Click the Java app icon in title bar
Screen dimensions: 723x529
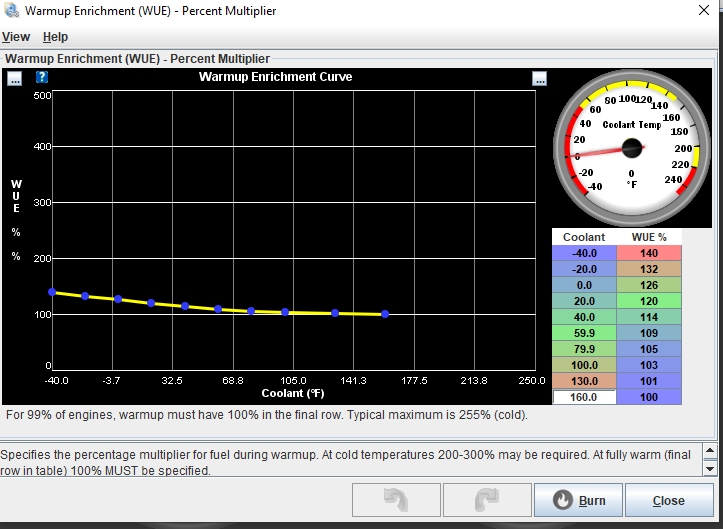tap(11, 11)
